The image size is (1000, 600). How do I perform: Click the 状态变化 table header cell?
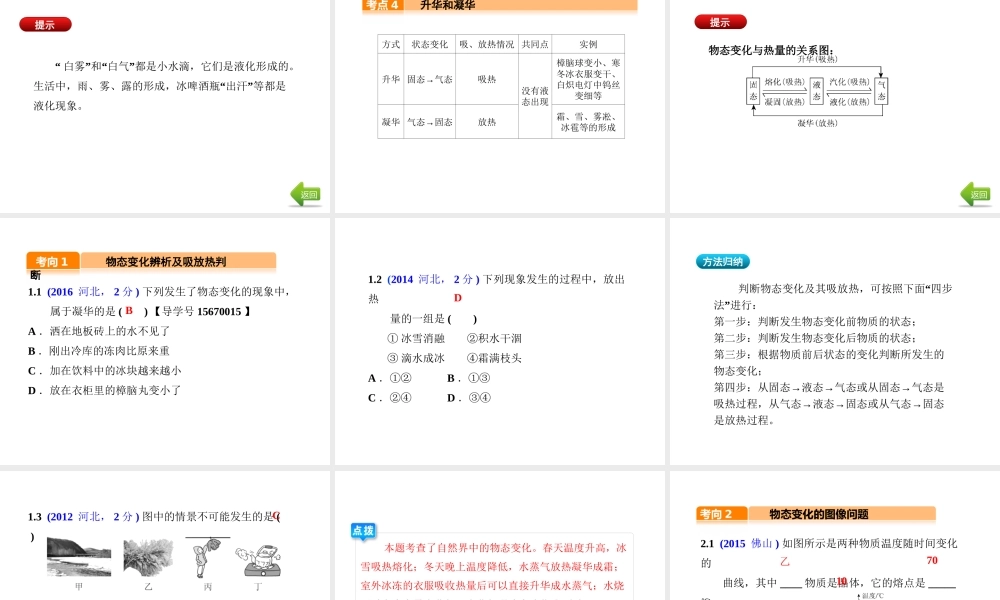(x=429, y=44)
